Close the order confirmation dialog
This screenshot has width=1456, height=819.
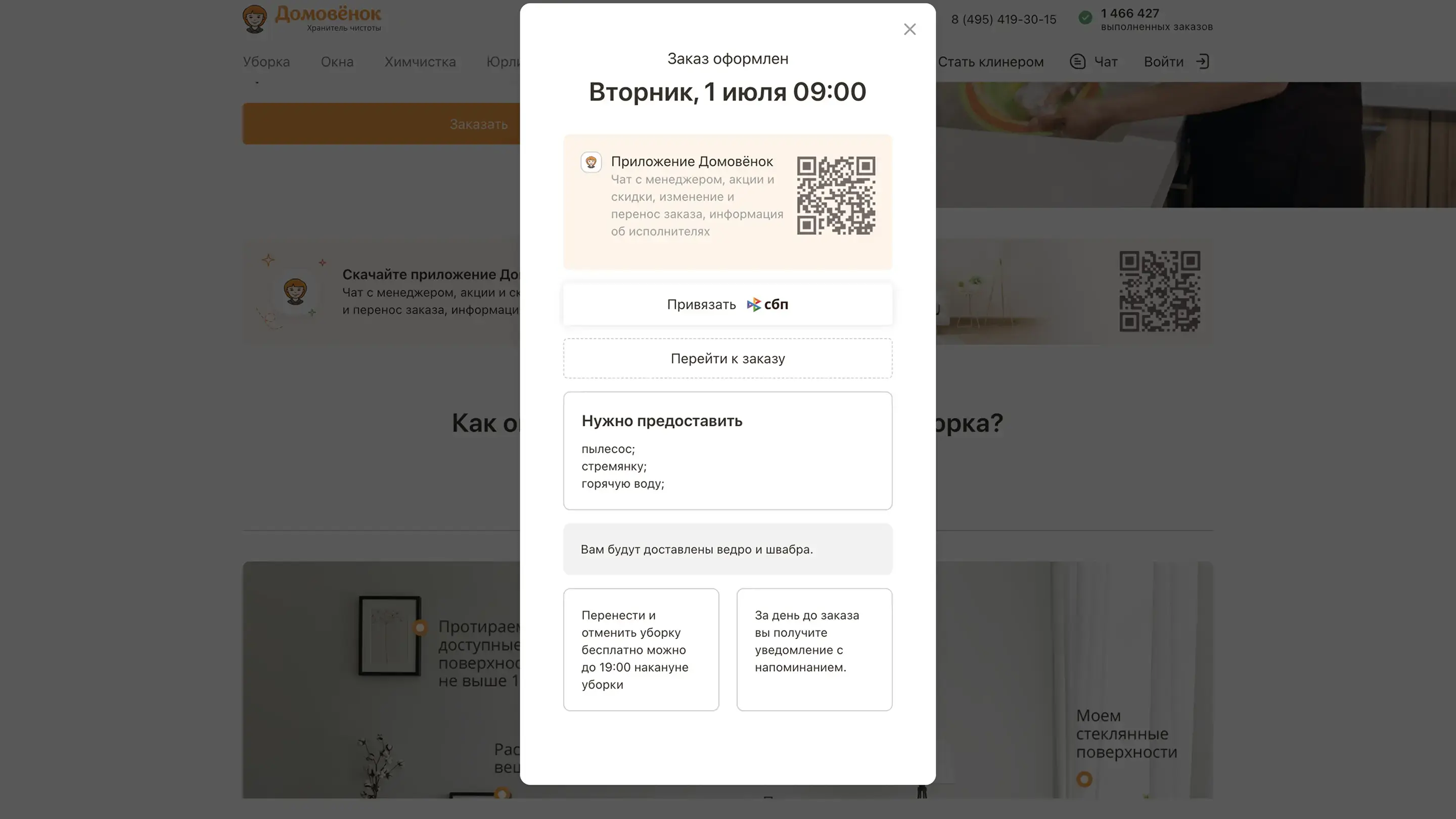coord(909,29)
